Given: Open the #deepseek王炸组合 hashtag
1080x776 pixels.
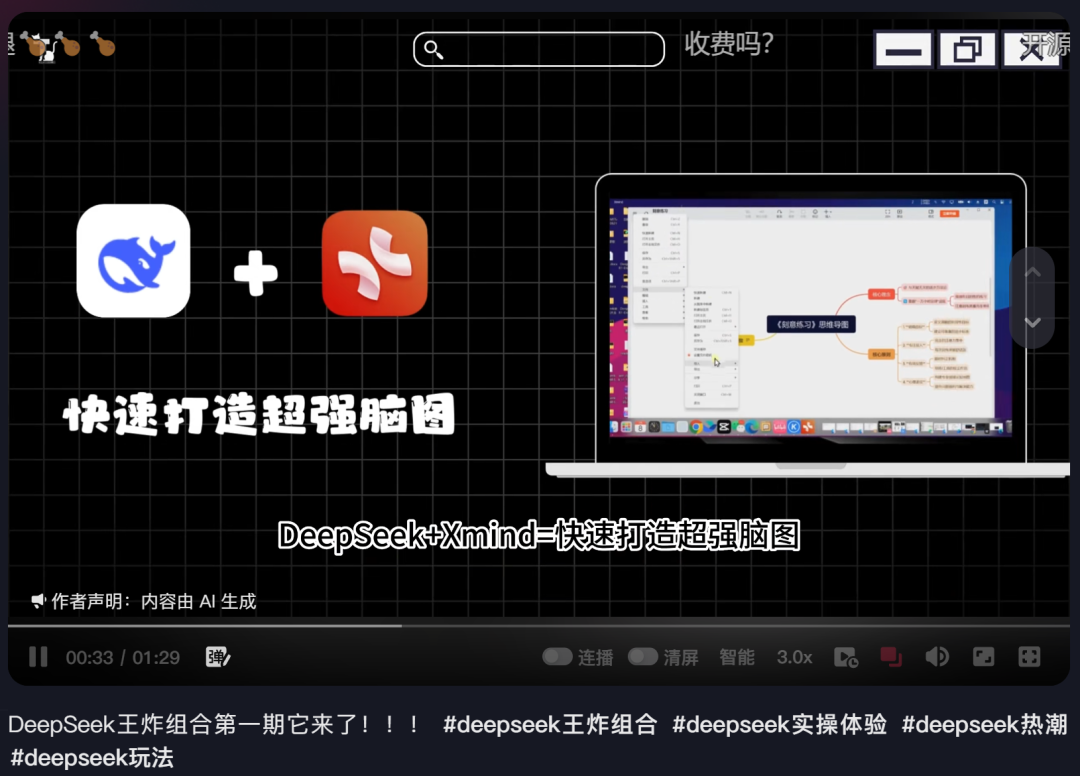Looking at the screenshot, I should (x=550, y=724).
